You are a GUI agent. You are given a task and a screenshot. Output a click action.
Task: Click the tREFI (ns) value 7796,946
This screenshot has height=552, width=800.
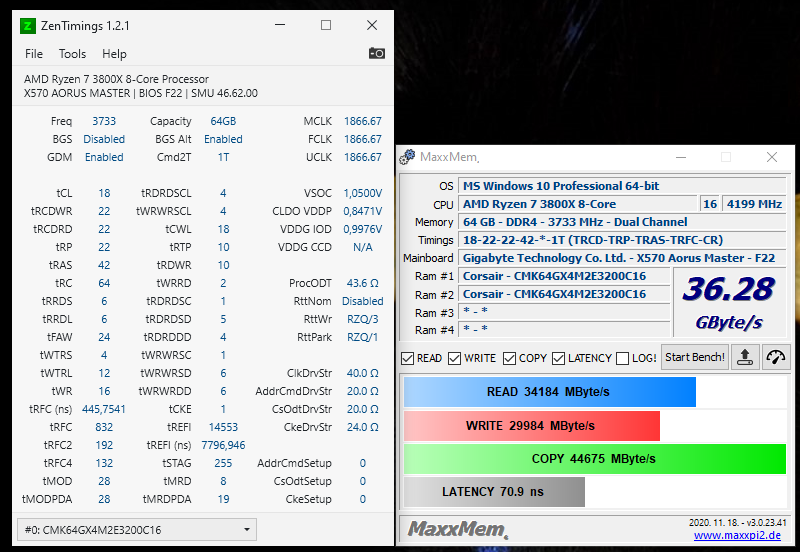(x=223, y=445)
